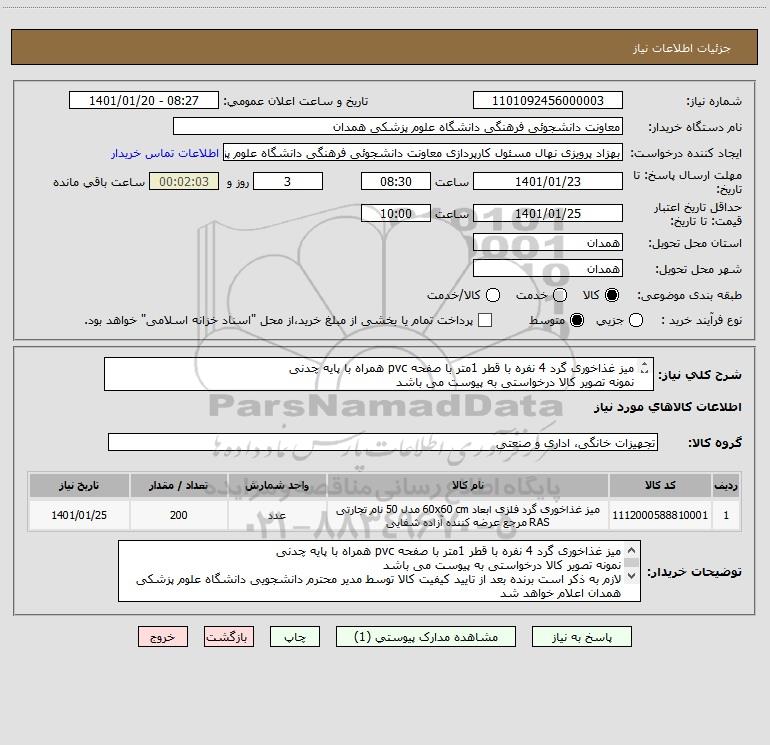Click the نام دستگاه خریدار field
The image size is (770, 745).
pyautogui.click(x=398, y=127)
